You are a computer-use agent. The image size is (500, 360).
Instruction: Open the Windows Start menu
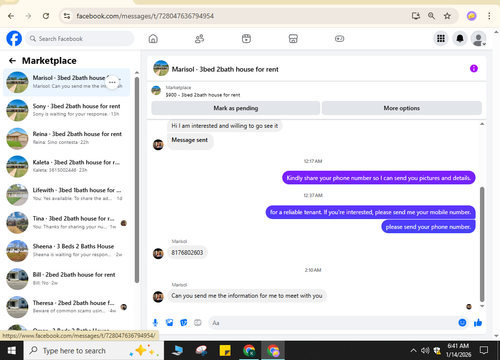click(12, 350)
